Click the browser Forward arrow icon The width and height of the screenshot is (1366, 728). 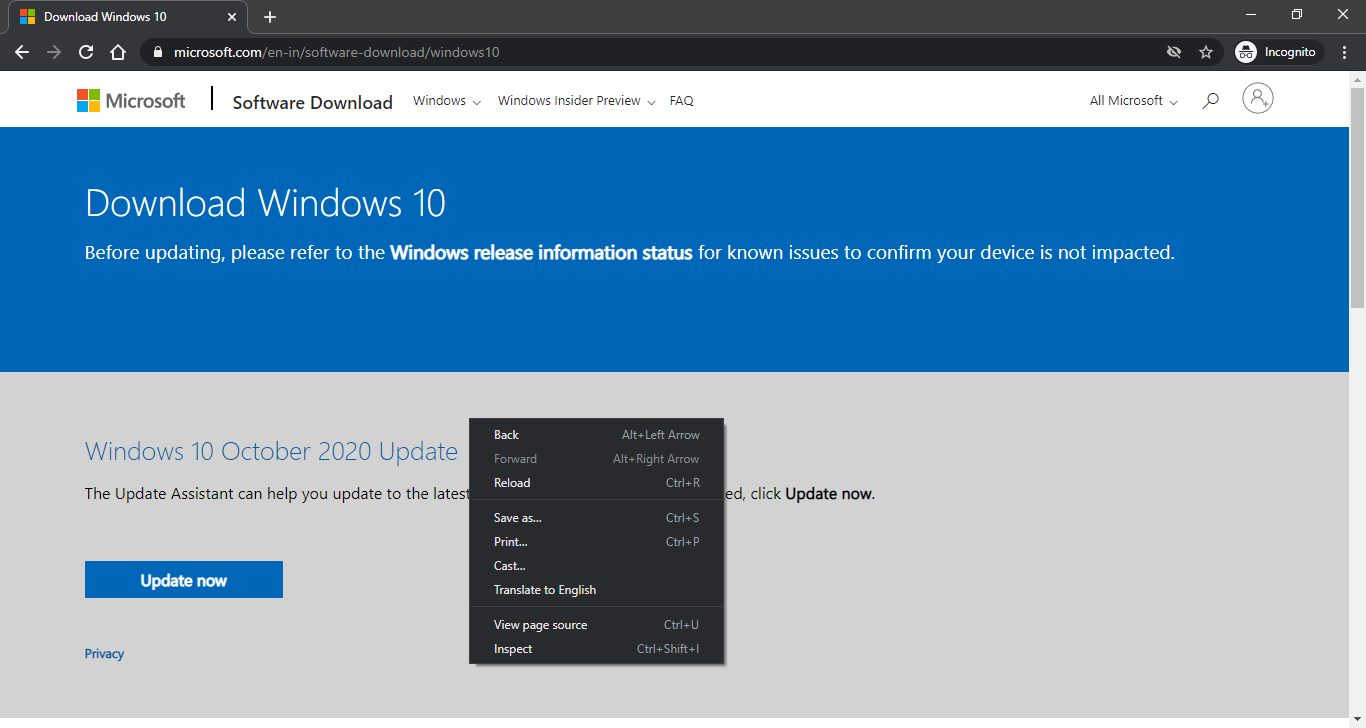[54, 52]
